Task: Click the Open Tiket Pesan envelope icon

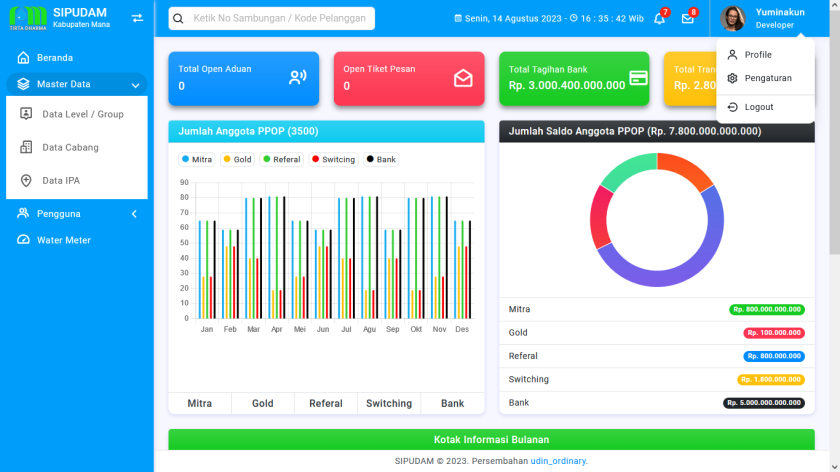Action: point(463,78)
